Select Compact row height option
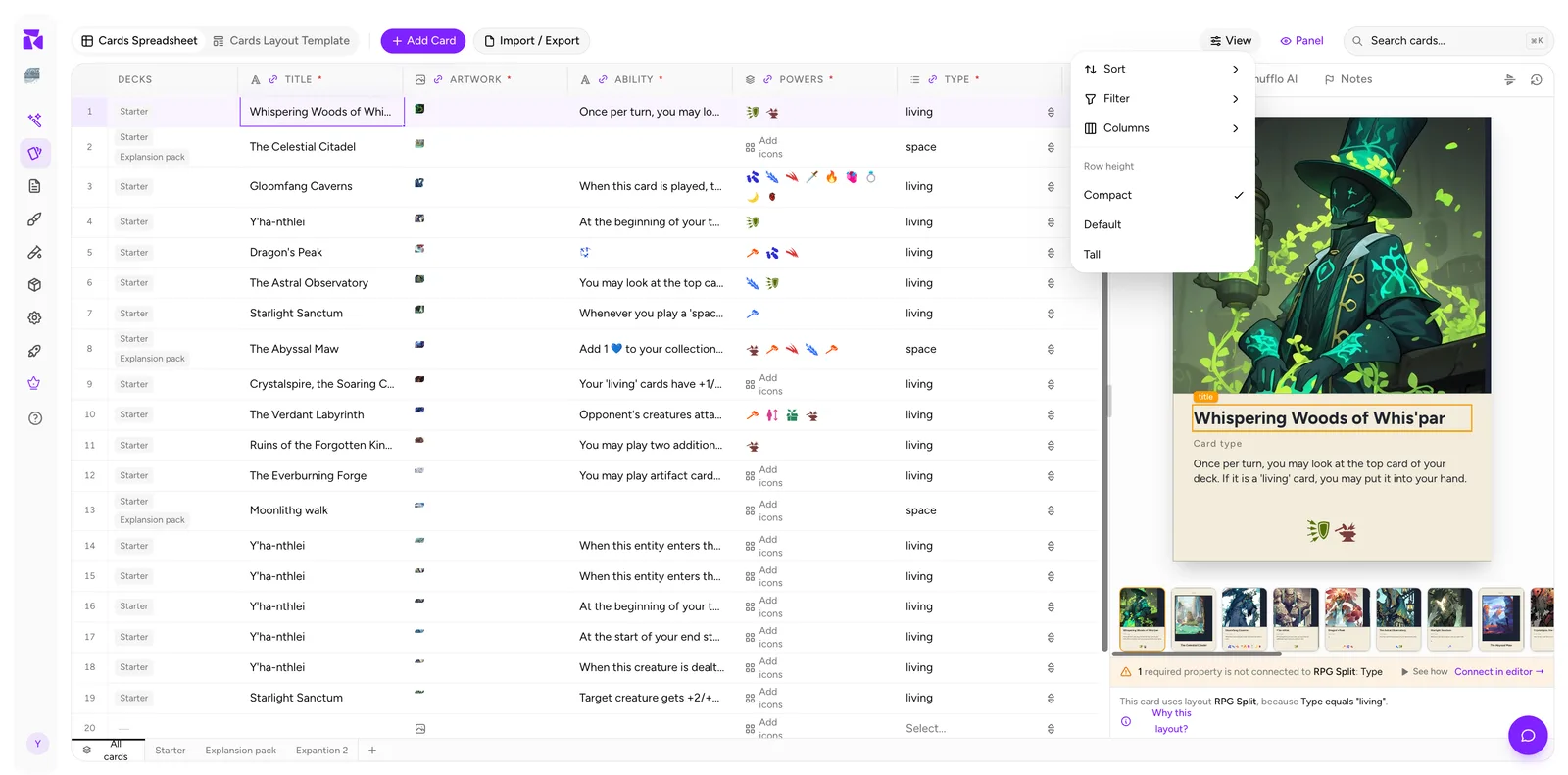This screenshot has width=1568, height=775. point(1163,195)
